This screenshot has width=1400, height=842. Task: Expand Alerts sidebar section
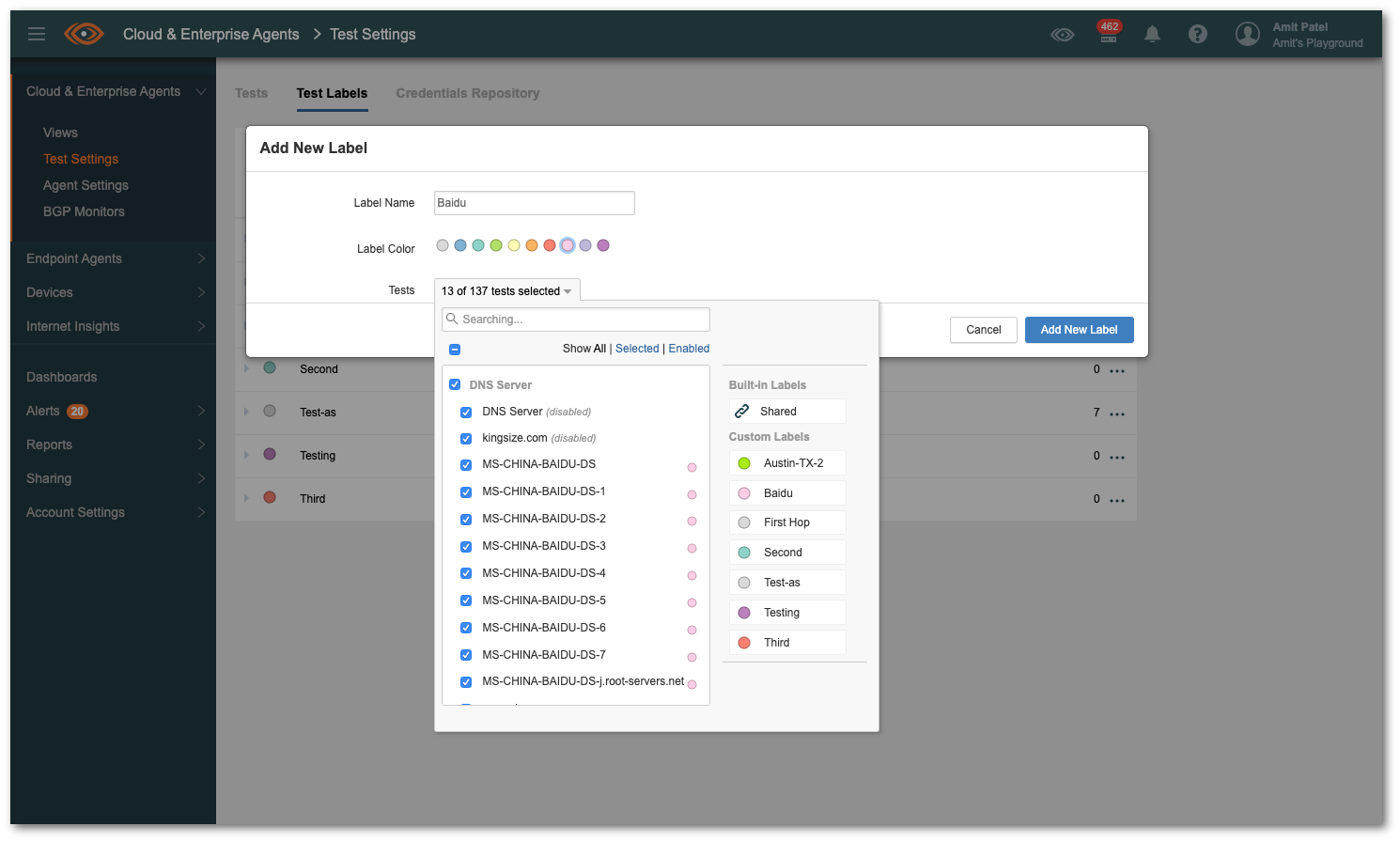pos(201,411)
